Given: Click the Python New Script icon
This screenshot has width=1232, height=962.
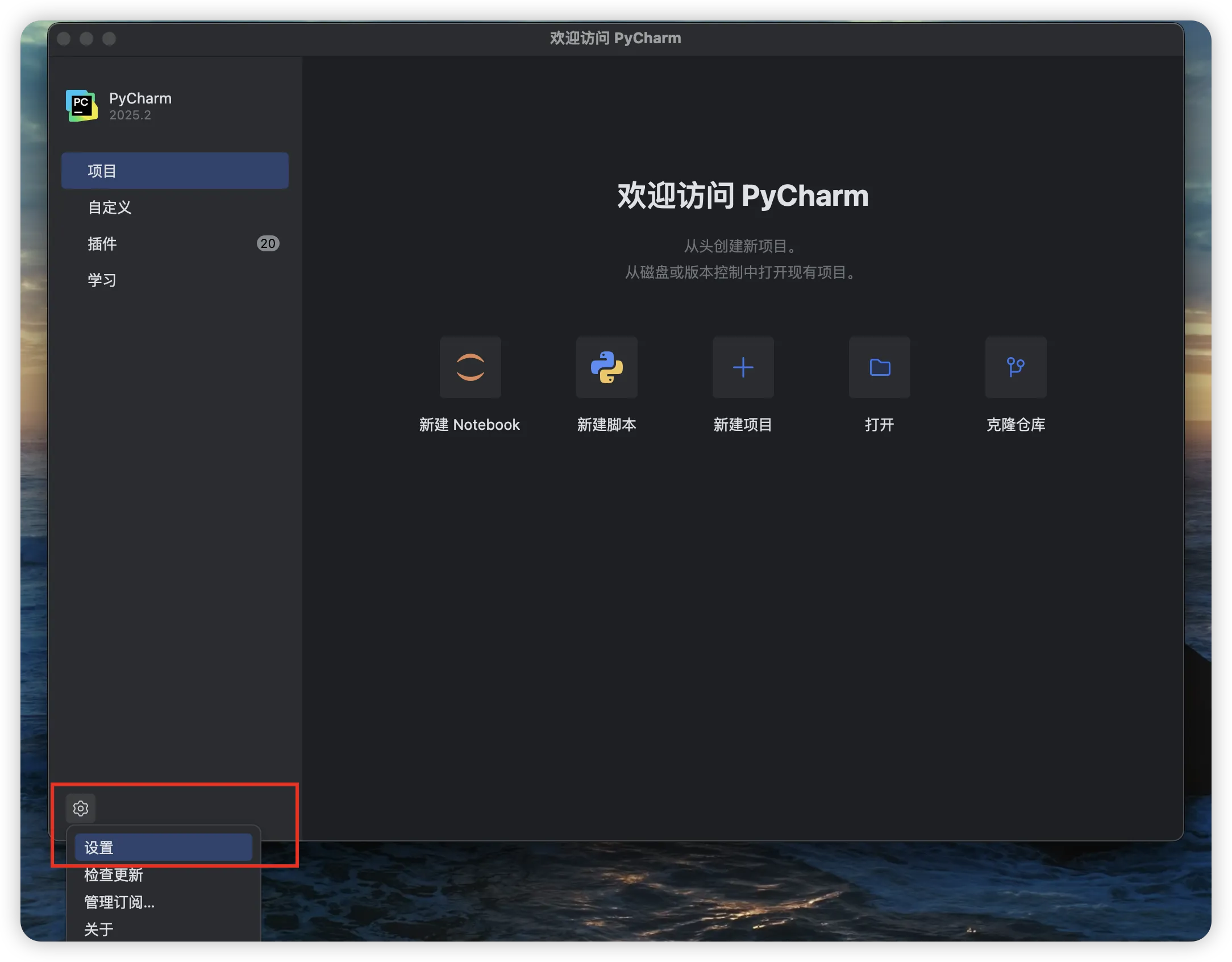Looking at the screenshot, I should [x=606, y=367].
